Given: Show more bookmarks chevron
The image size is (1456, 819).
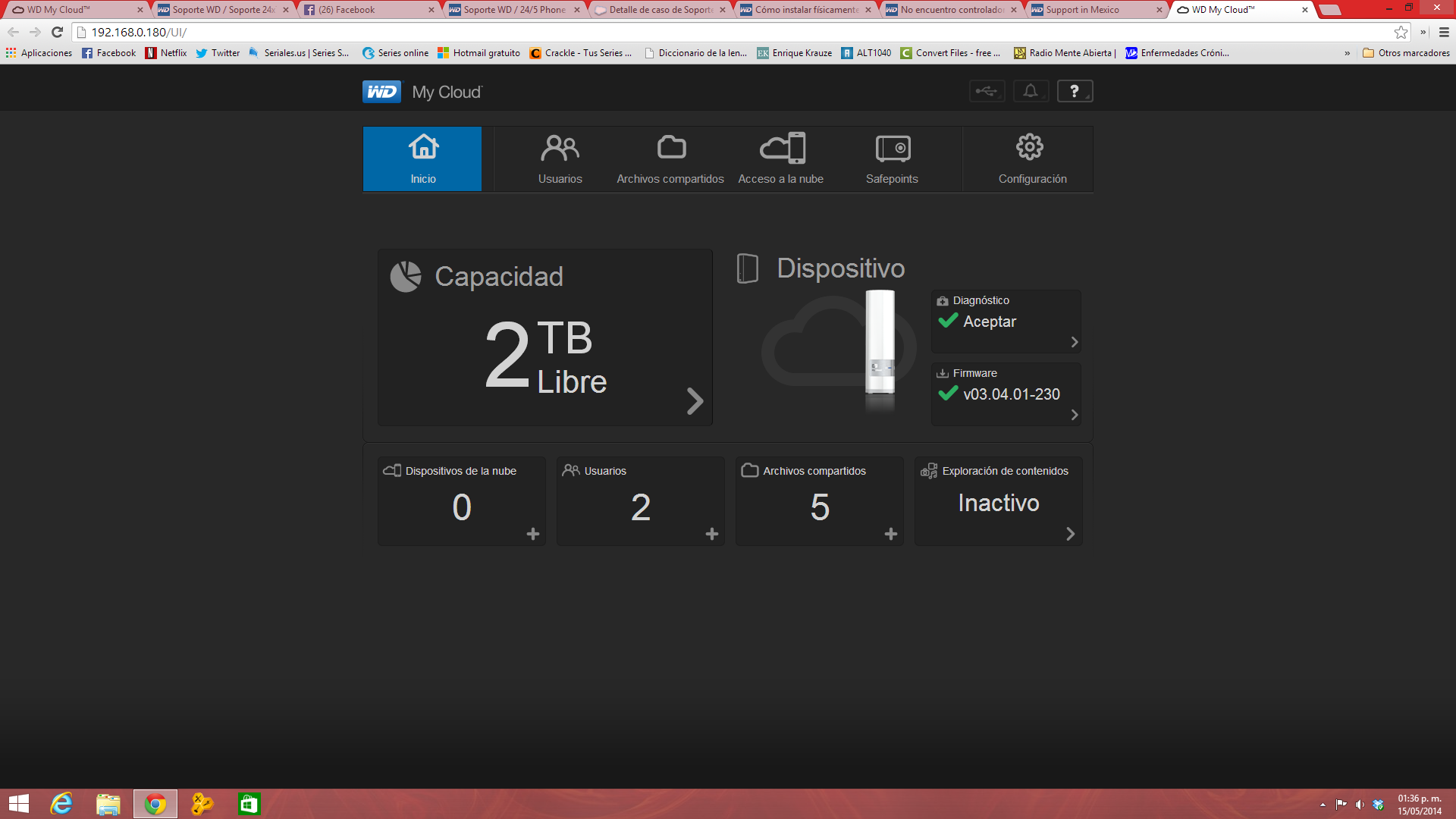Looking at the screenshot, I should [1347, 53].
